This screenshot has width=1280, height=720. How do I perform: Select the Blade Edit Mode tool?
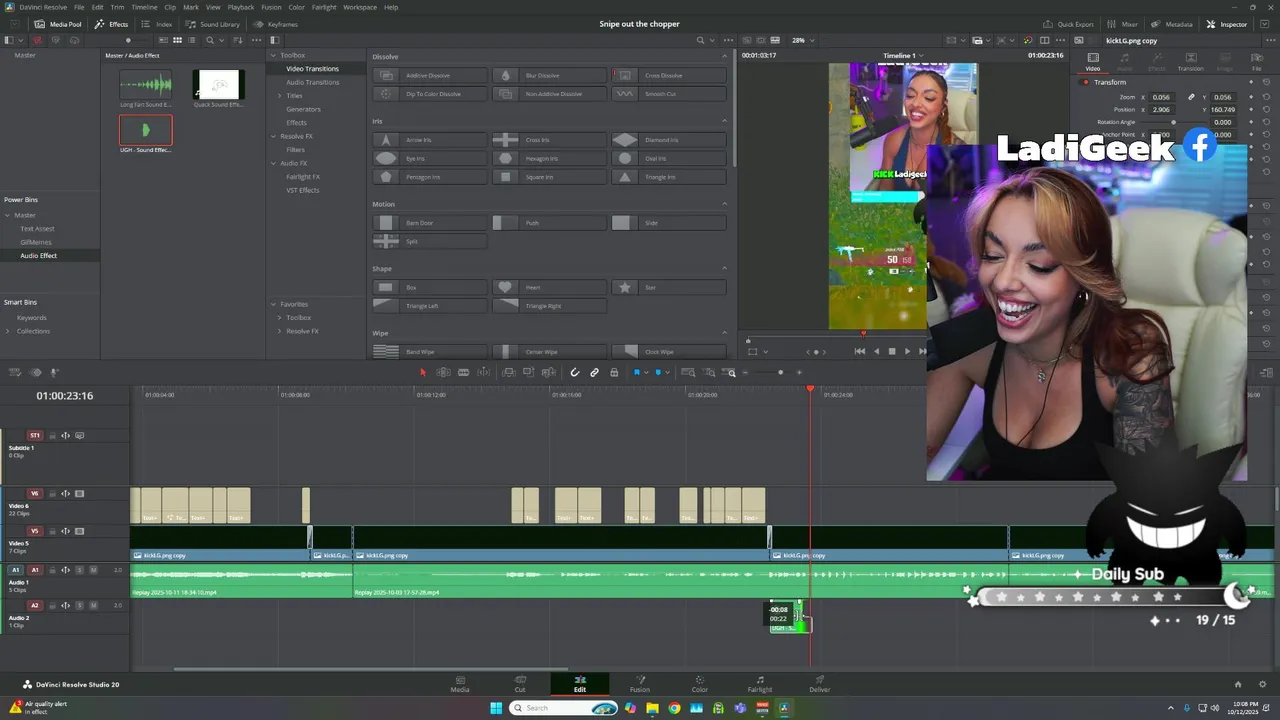click(x=484, y=372)
